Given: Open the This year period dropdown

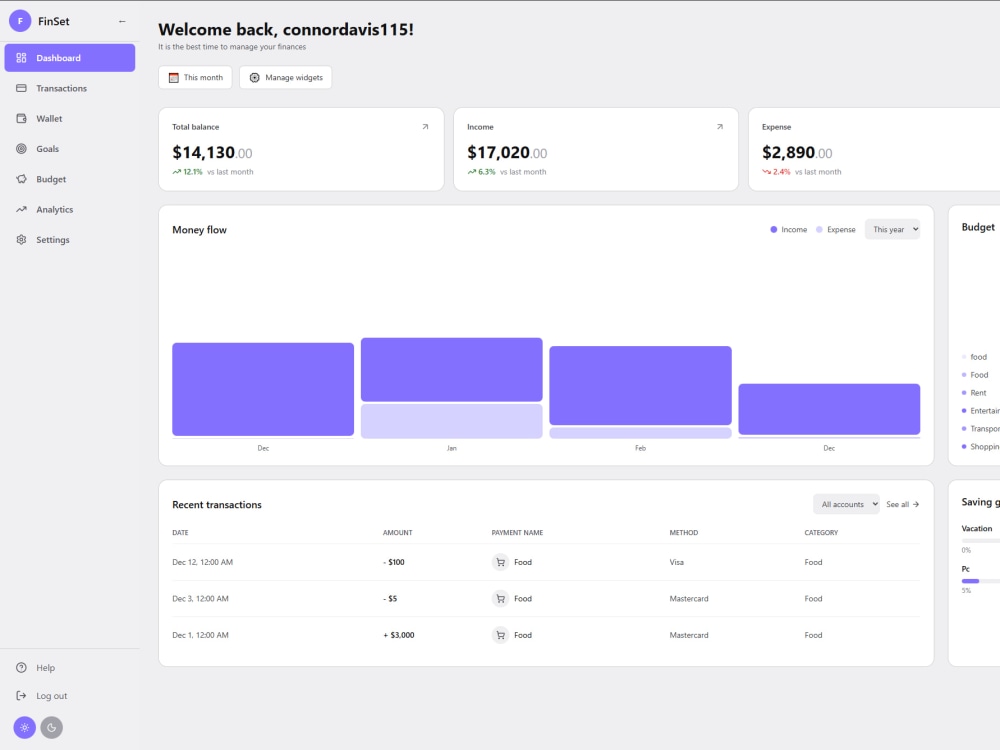Looking at the screenshot, I should tap(892, 230).
